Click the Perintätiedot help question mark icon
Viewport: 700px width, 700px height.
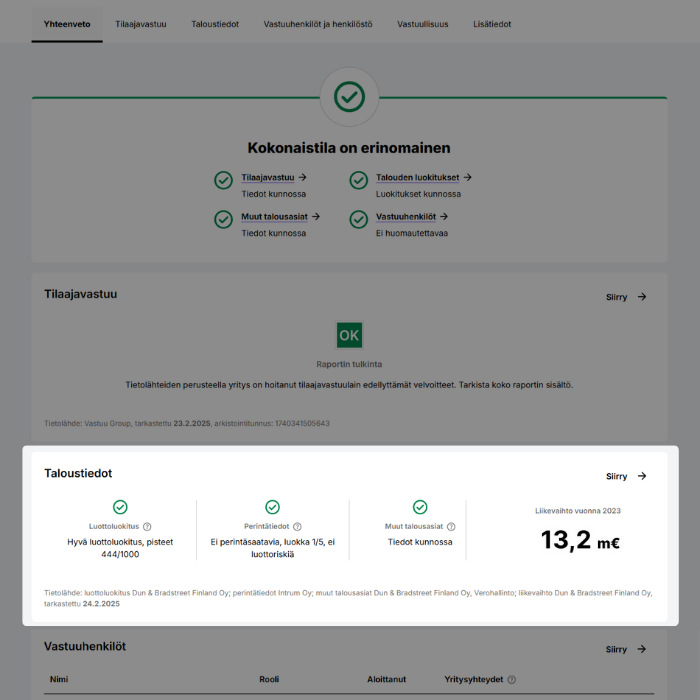click(x=297, y=527)
